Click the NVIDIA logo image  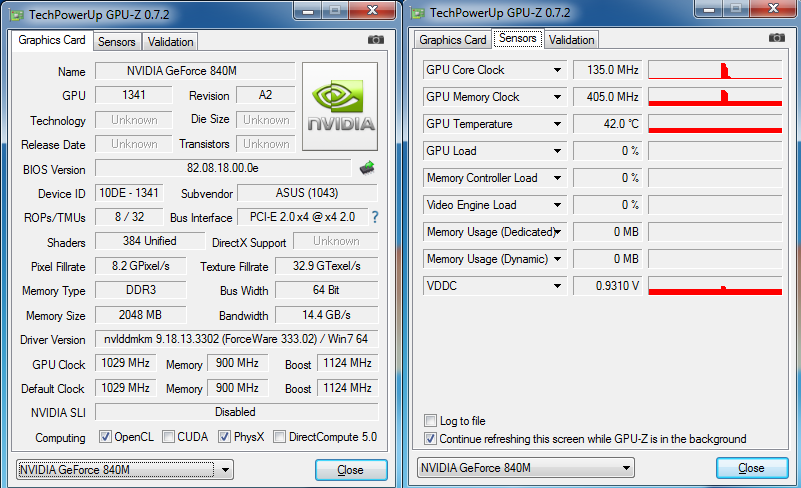pos(340,106)
